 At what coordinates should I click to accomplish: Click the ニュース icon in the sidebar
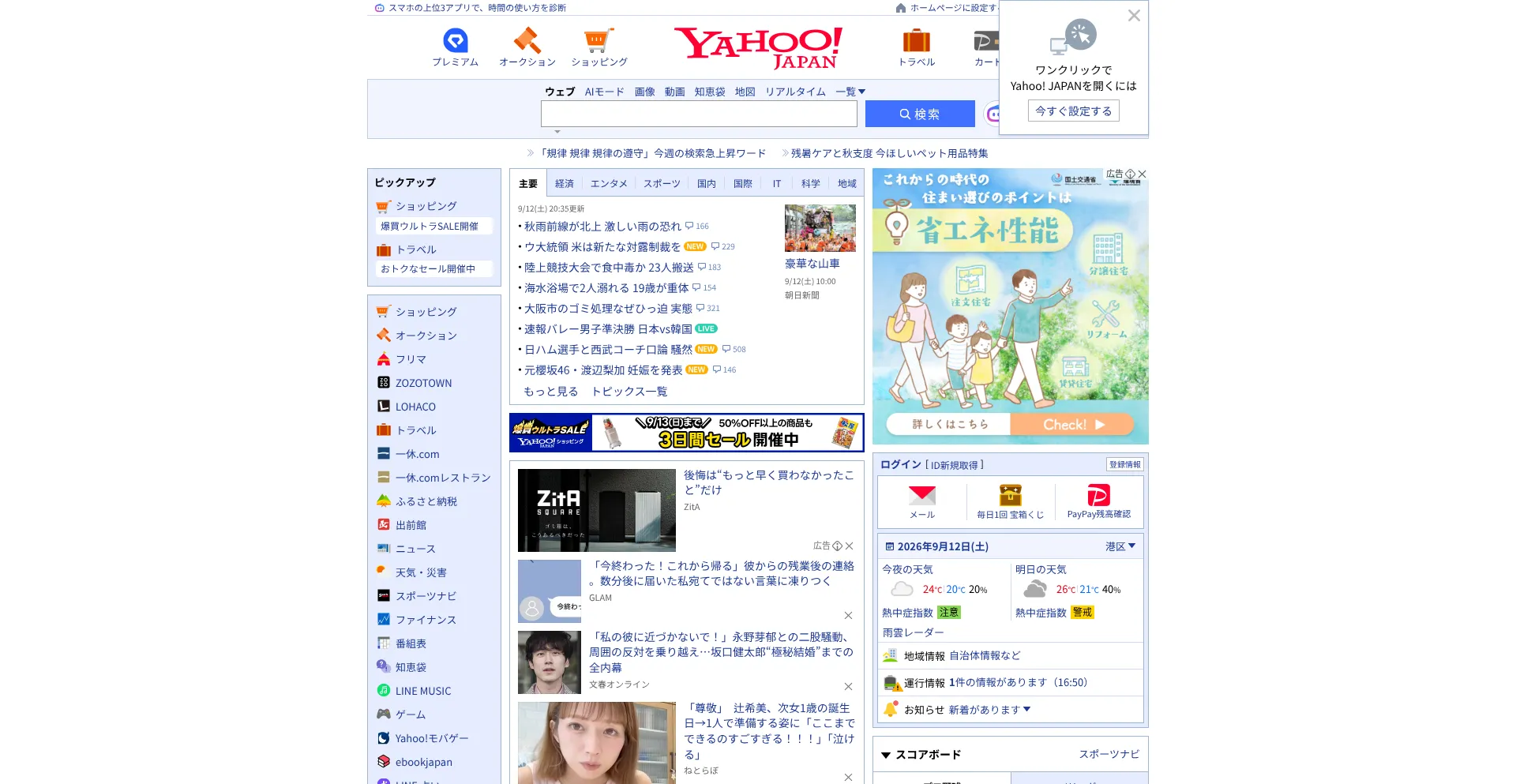click(x=384, y=549)
